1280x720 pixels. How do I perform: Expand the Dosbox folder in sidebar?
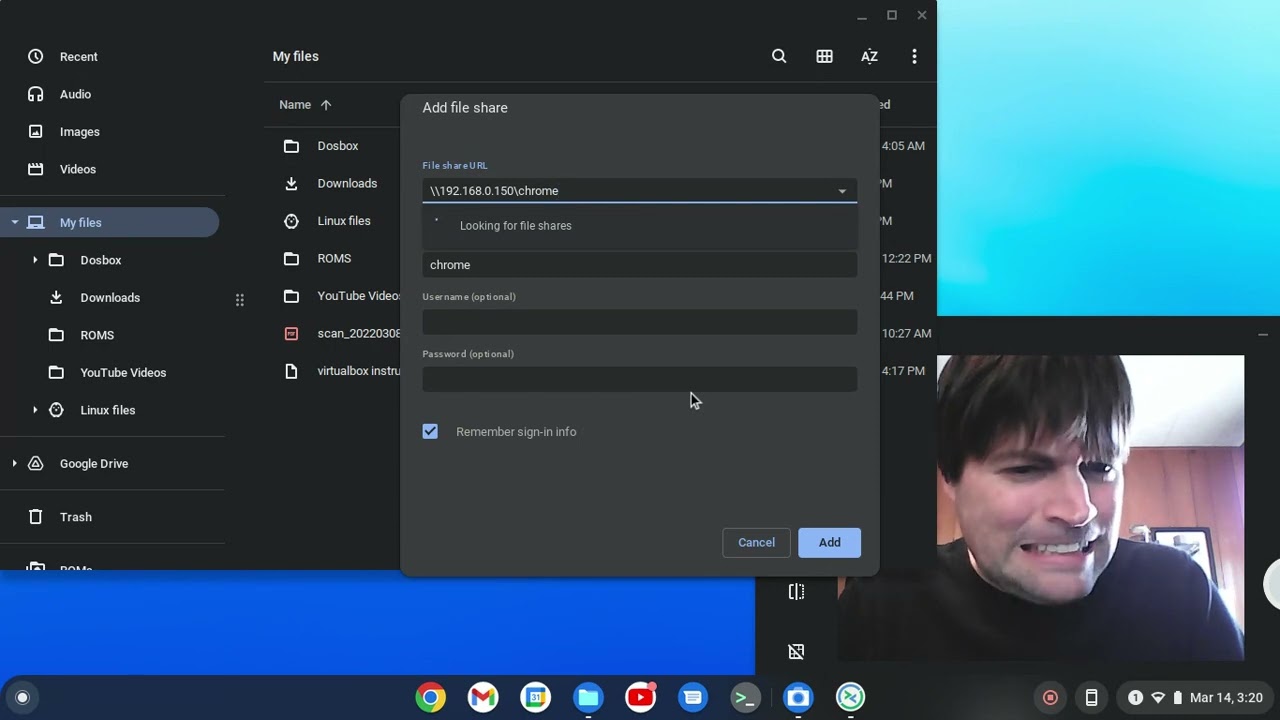tap(35, 260)
